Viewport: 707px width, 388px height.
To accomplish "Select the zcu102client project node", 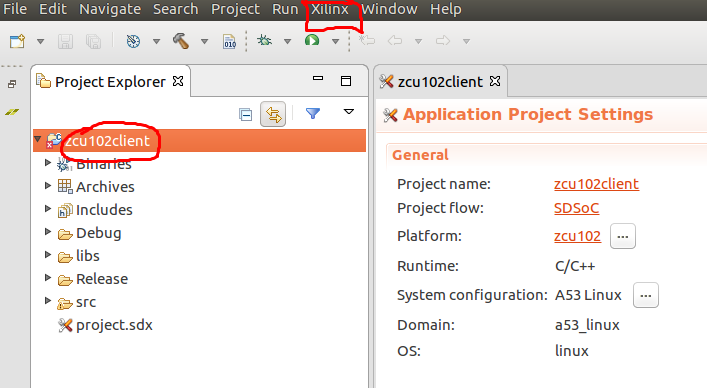I will [x=199, y=141].
